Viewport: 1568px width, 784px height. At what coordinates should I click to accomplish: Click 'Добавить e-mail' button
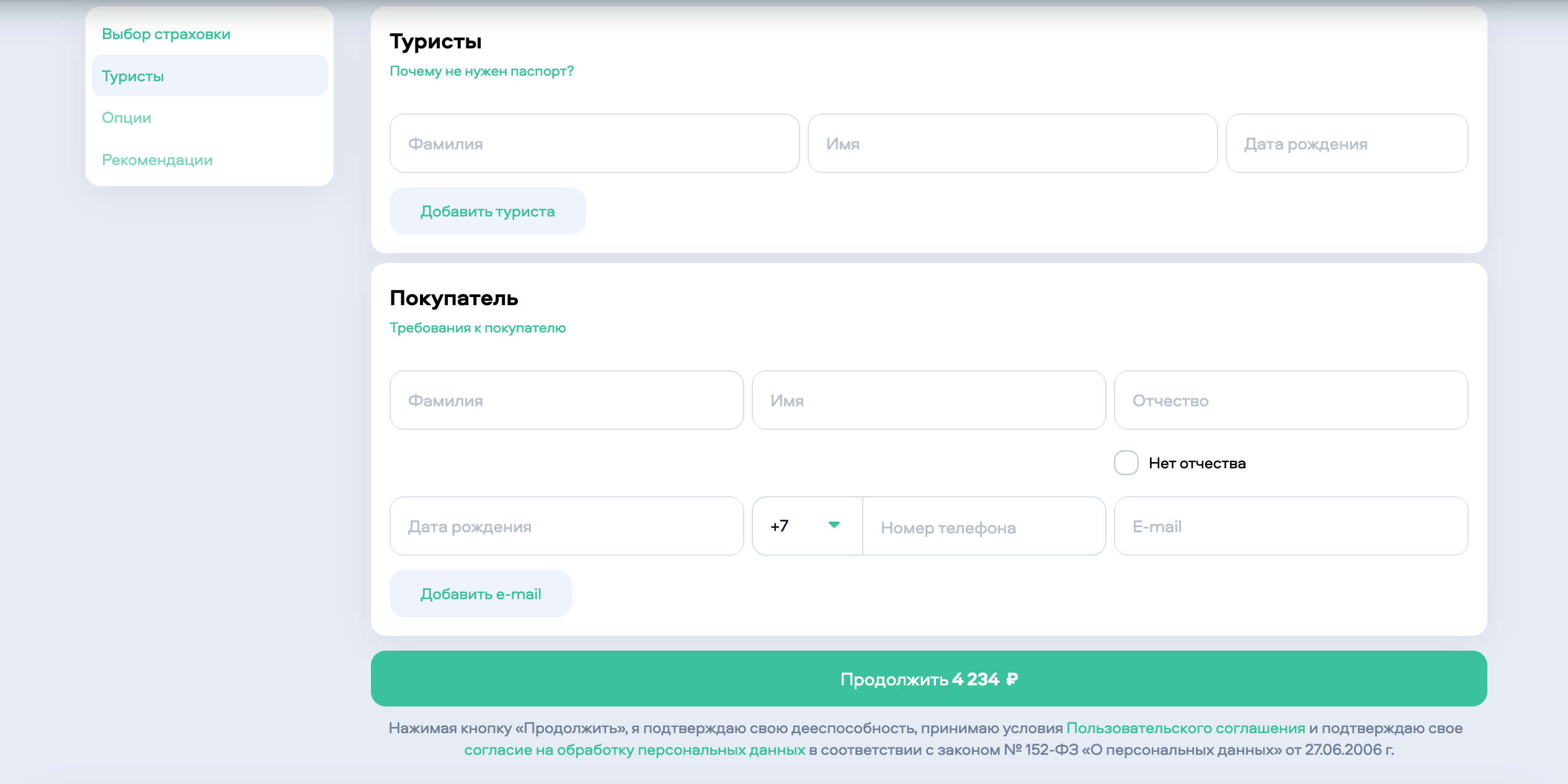(x=480, y=594)
